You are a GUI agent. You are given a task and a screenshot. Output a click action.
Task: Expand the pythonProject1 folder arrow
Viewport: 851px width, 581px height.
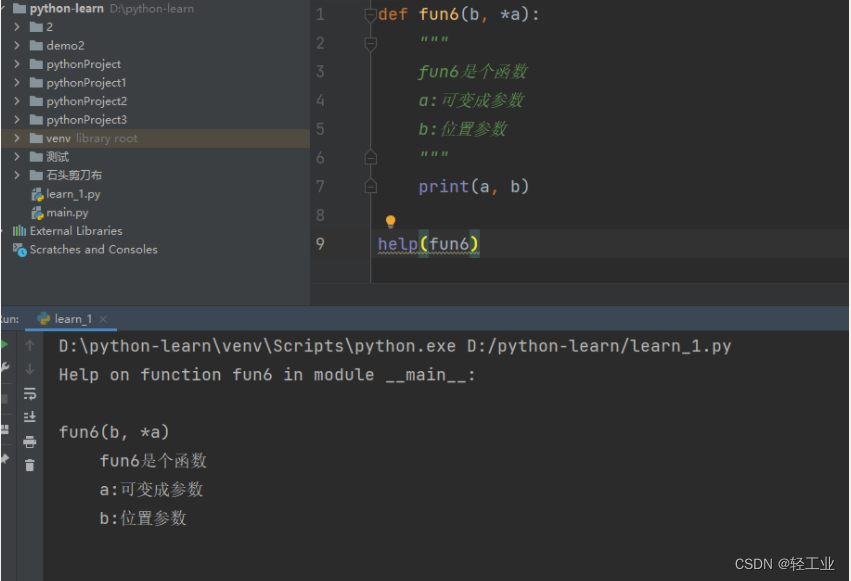coord(17,82)
